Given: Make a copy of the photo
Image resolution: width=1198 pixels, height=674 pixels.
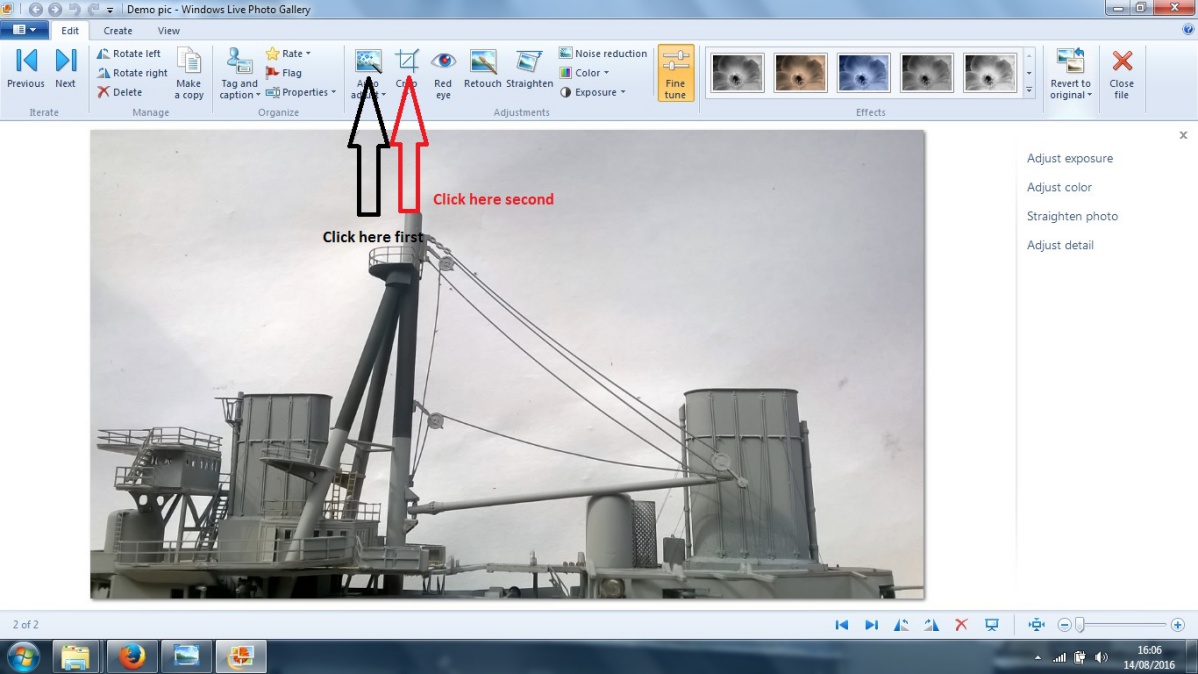Looking at the screenshot, I should (x=189, y=73).
